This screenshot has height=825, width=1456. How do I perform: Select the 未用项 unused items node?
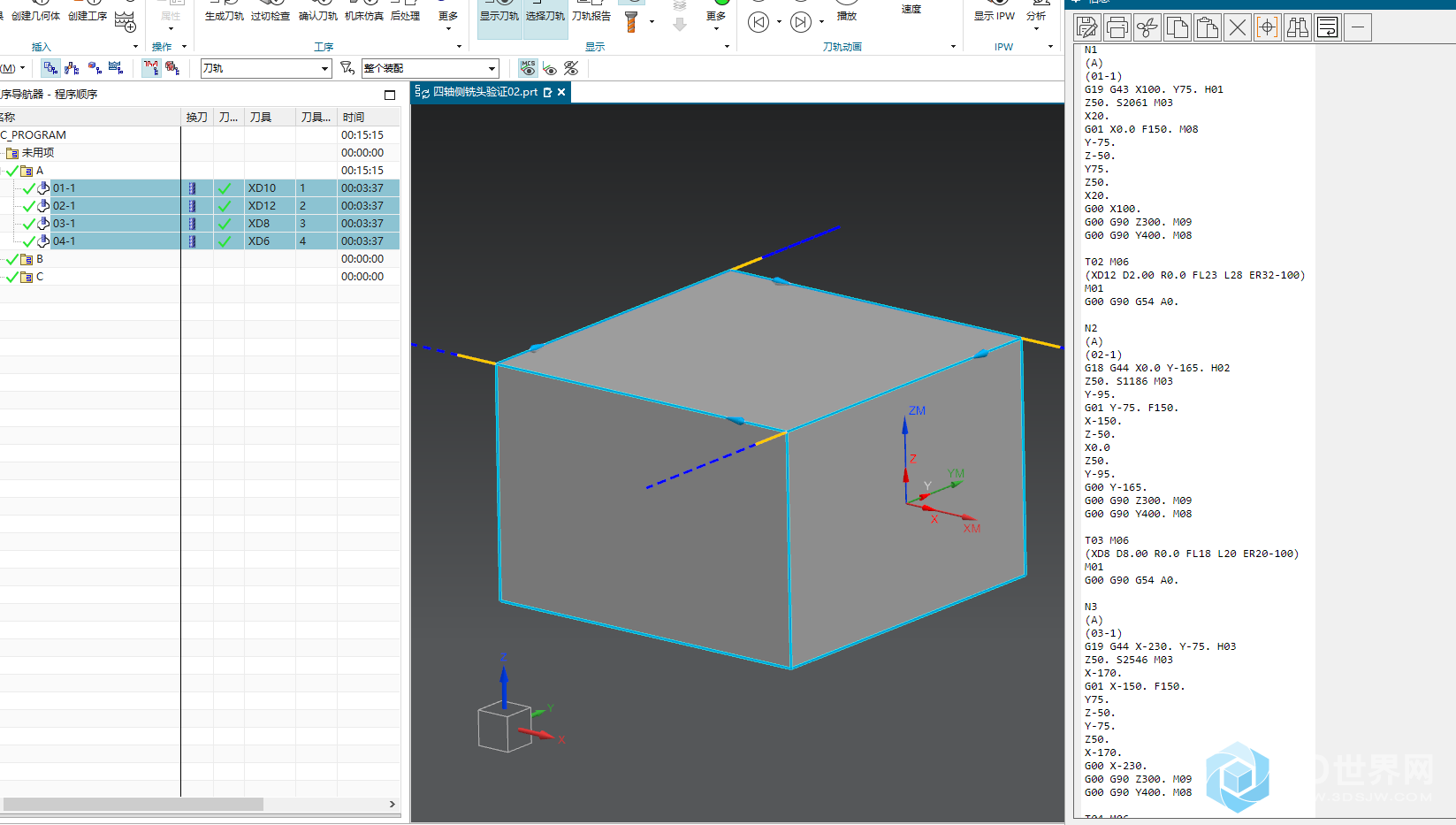(38, 153)
